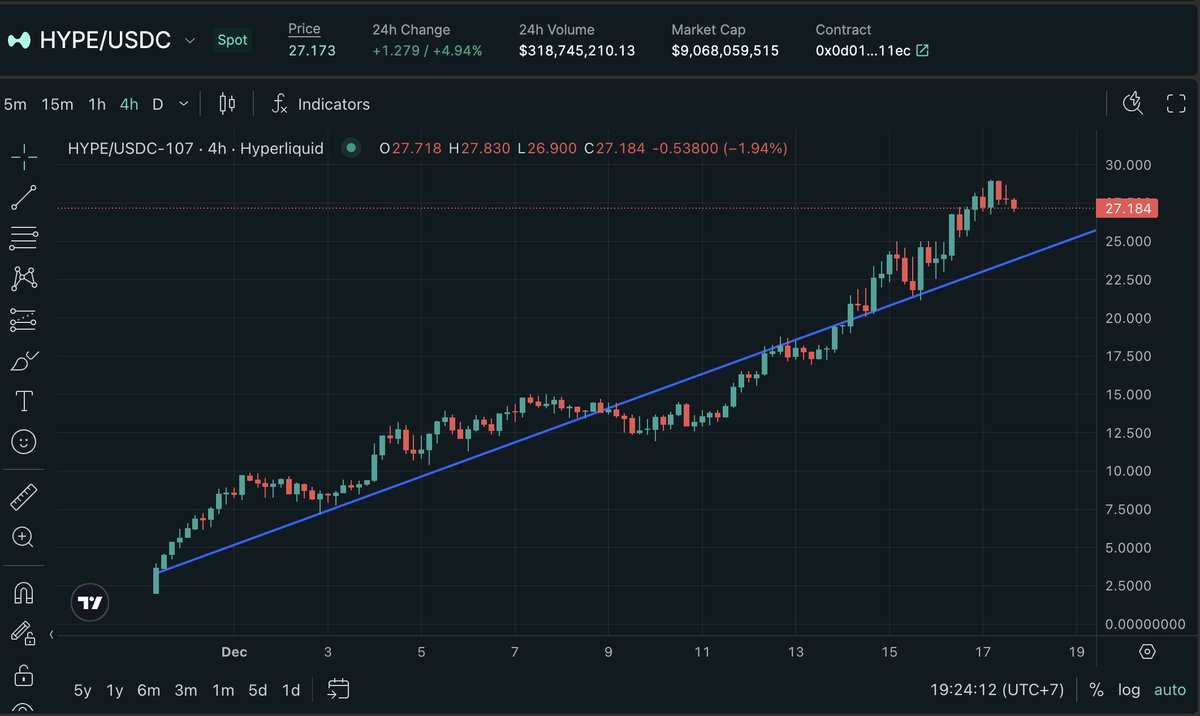This screenshot has width=1200, height=716.
Task: Click the contract address 0x0d01...11ec
Action: [x=863, y=50]
